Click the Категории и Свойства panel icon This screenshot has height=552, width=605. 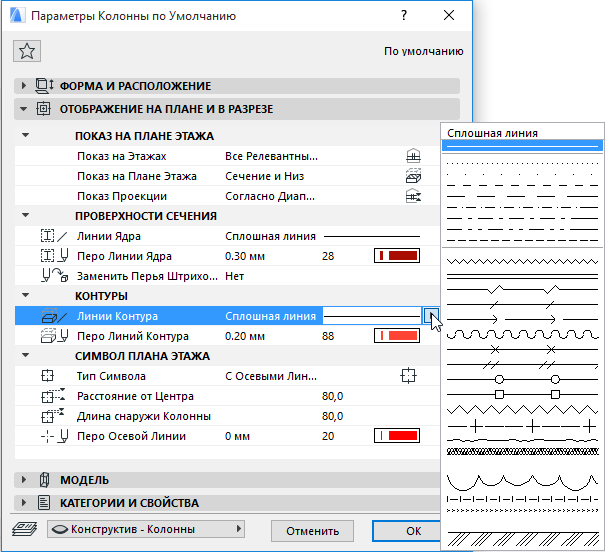point(44,503)
